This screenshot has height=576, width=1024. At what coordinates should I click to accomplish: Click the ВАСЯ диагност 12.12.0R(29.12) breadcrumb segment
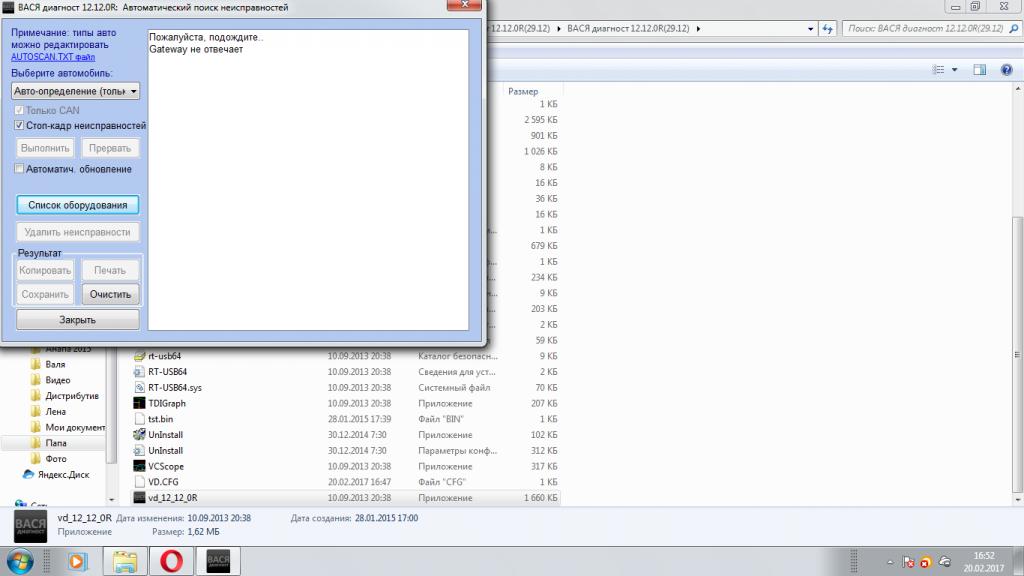(x=628, y=29)
